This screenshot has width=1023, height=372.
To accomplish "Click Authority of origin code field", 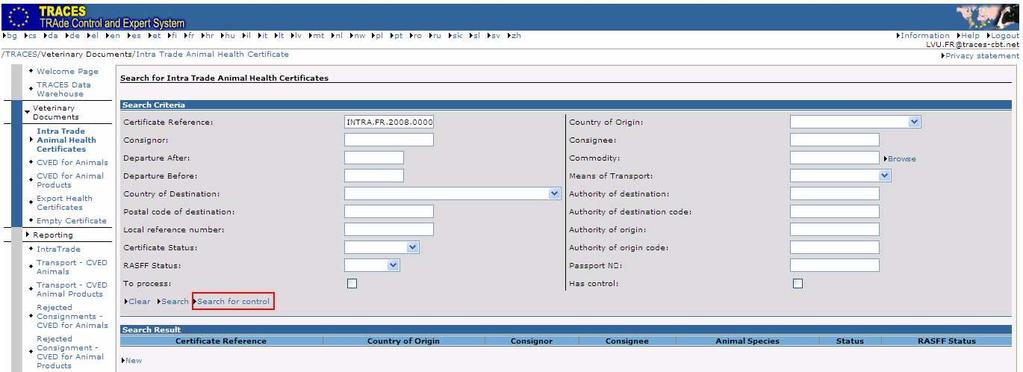I will tap(834, 247).
